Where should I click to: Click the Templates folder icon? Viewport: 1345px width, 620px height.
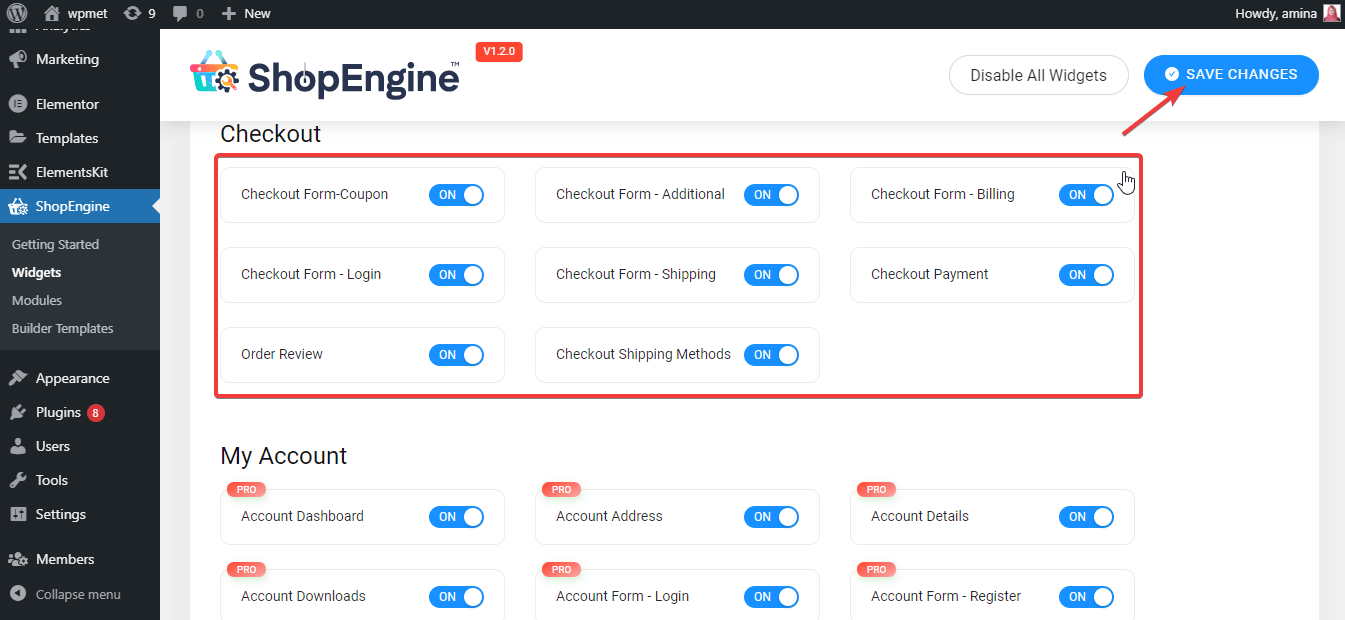click(x=18, y=138)
